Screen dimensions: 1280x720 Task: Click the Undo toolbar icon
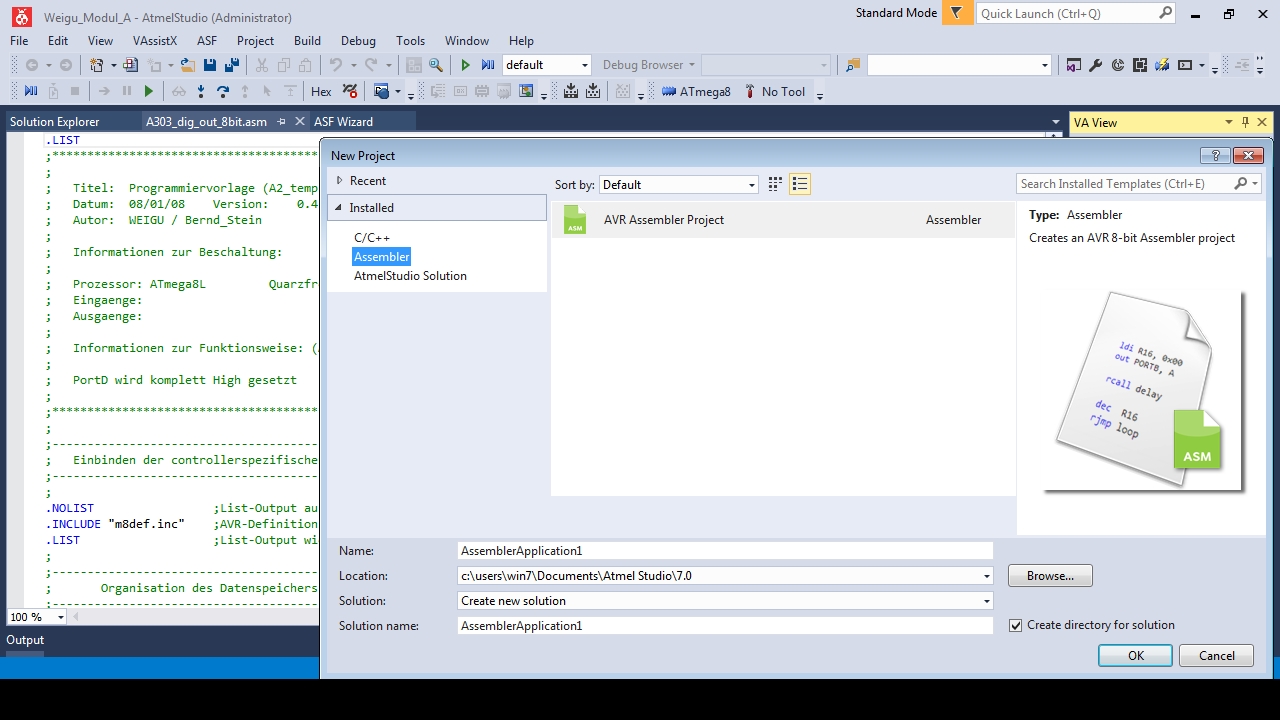[x=336, y=65]
